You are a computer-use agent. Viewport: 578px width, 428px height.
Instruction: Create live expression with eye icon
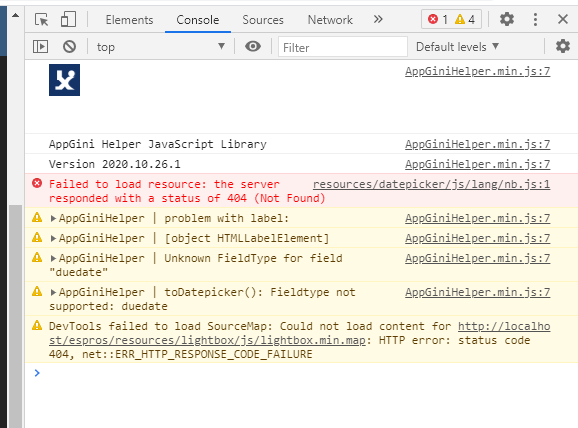tap(253, 46)
